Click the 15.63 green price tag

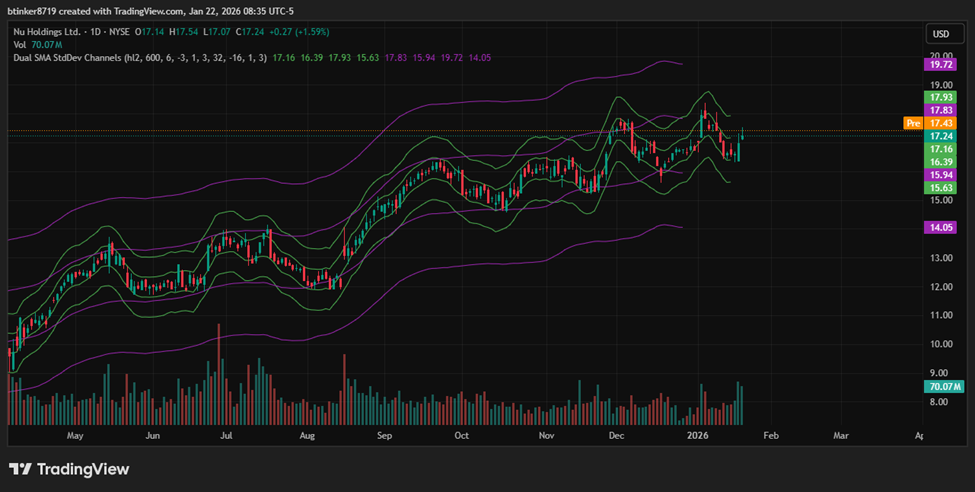942,188
